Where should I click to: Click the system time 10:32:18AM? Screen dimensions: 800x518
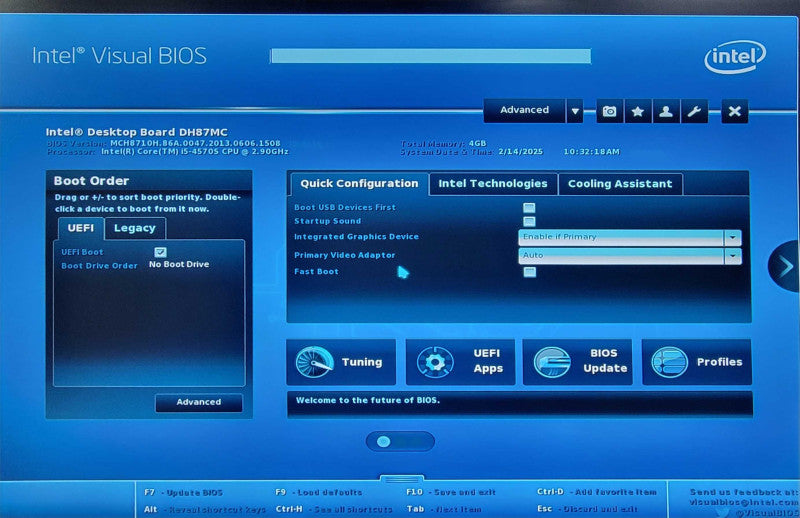[591, 152]
